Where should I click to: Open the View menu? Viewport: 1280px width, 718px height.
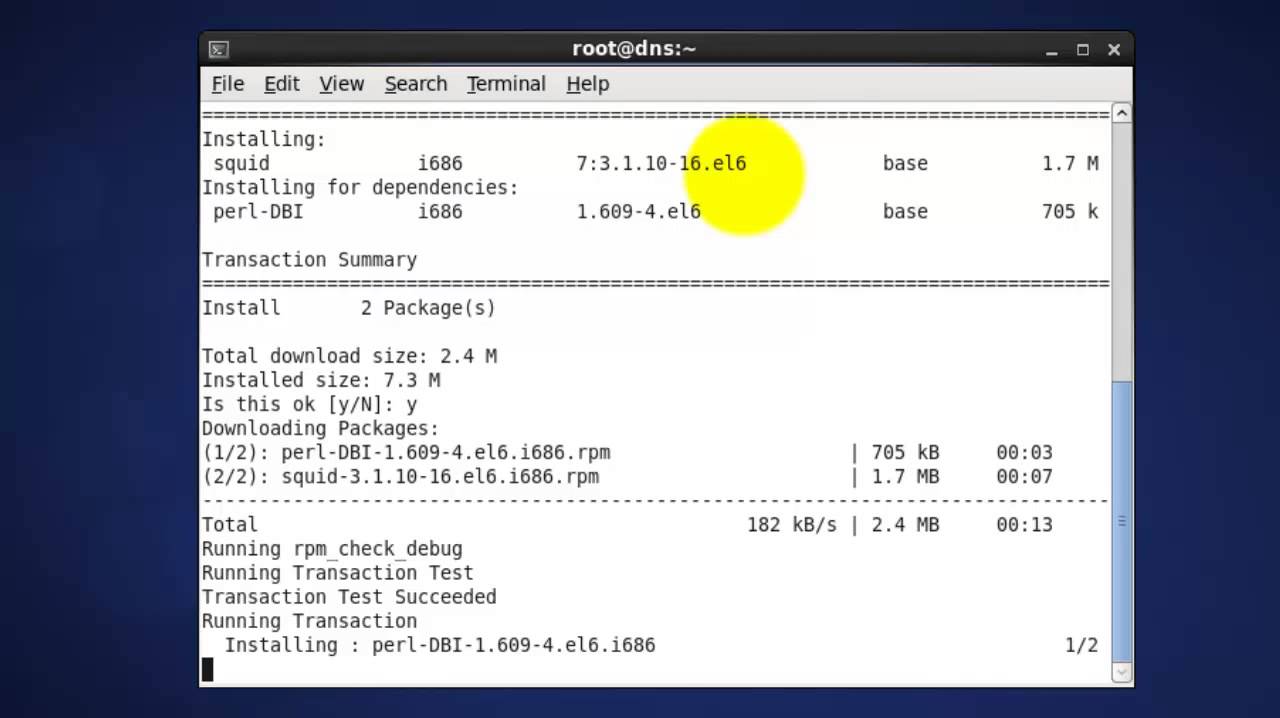pyautogui.click(x=341, y=84)
